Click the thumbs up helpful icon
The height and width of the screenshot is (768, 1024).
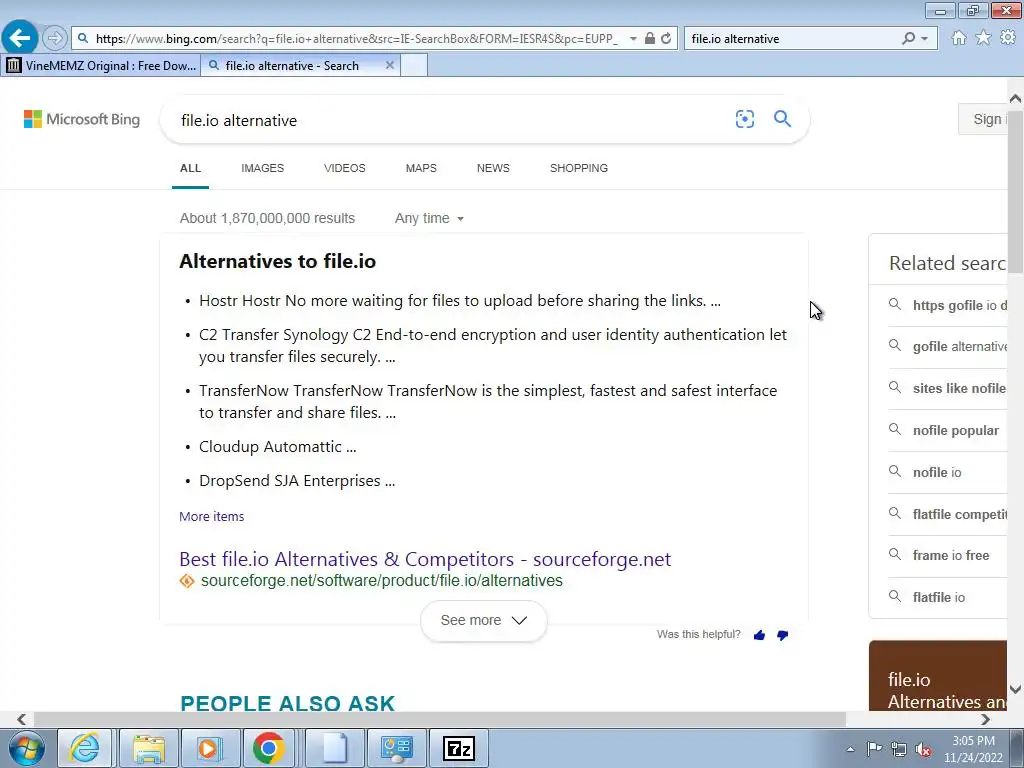pos(759,635)
